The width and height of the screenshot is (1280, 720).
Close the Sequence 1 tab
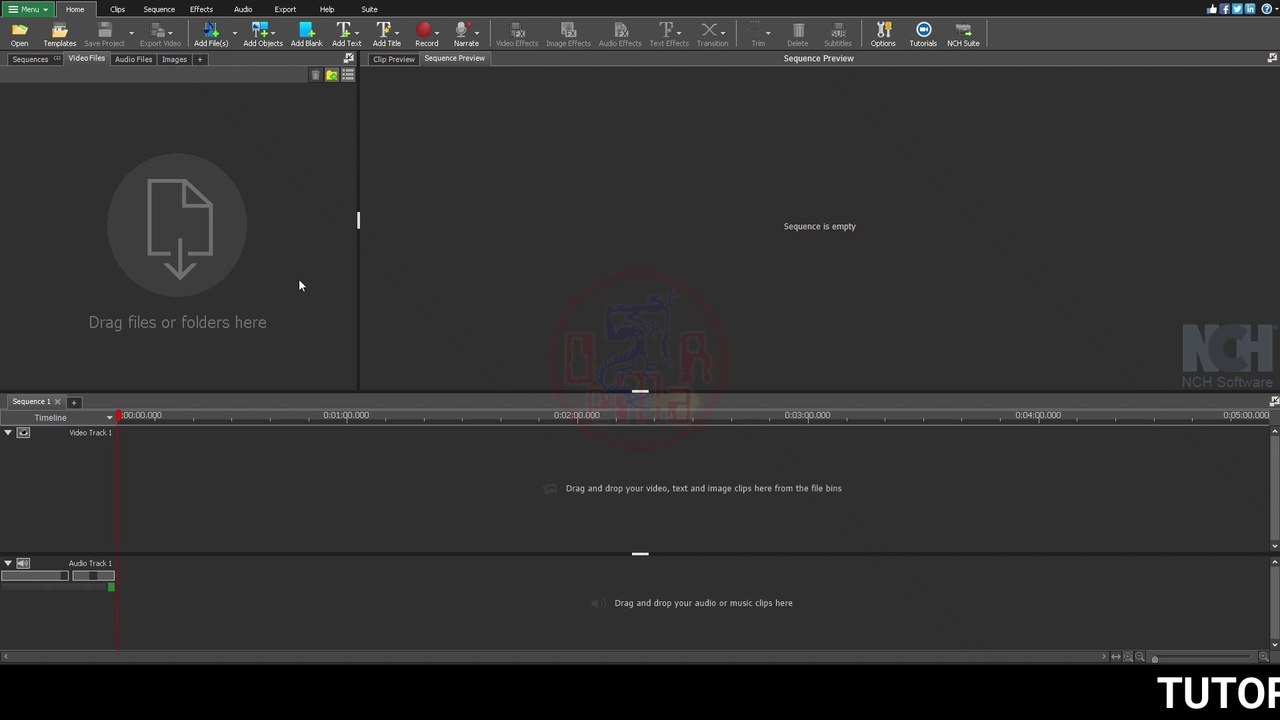(57, 402)
